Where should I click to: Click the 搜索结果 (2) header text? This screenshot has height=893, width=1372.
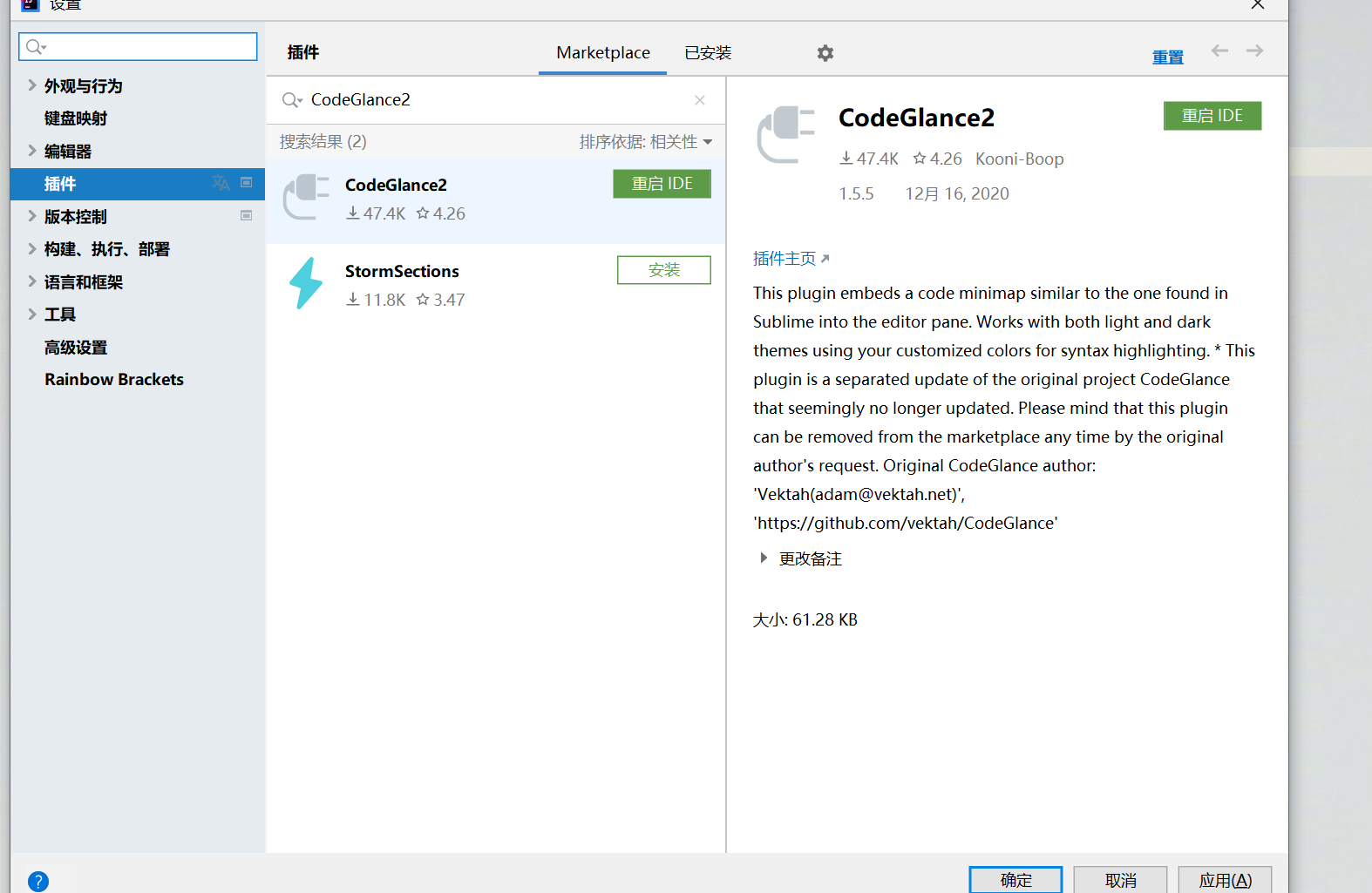[x=323, y=142]
